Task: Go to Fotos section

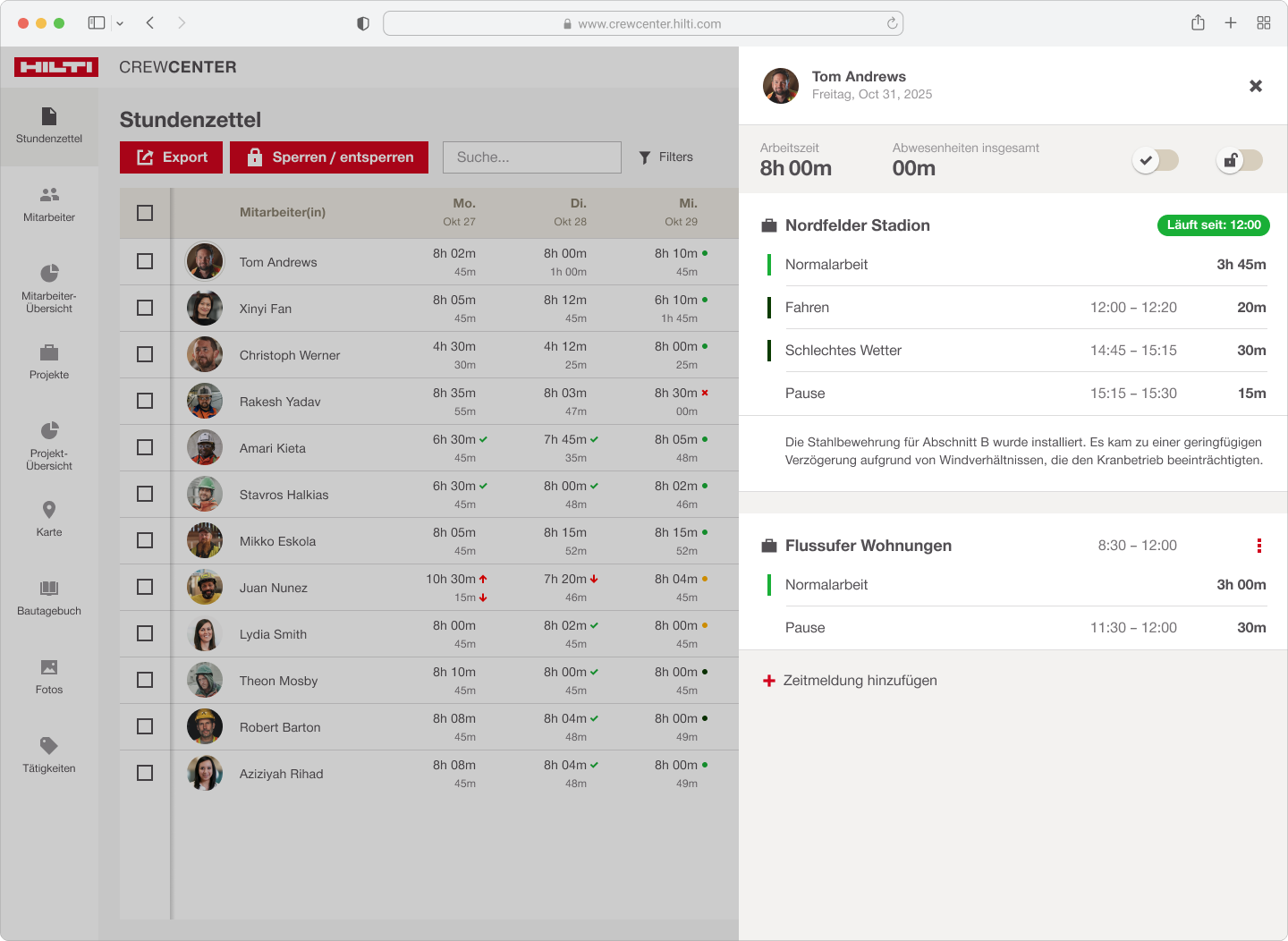Action: pyautogui.click(x=49, y=676)
